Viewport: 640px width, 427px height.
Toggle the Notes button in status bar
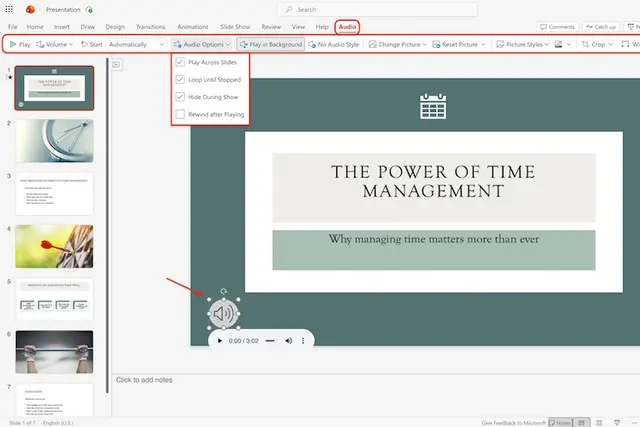tap(560, 423)
